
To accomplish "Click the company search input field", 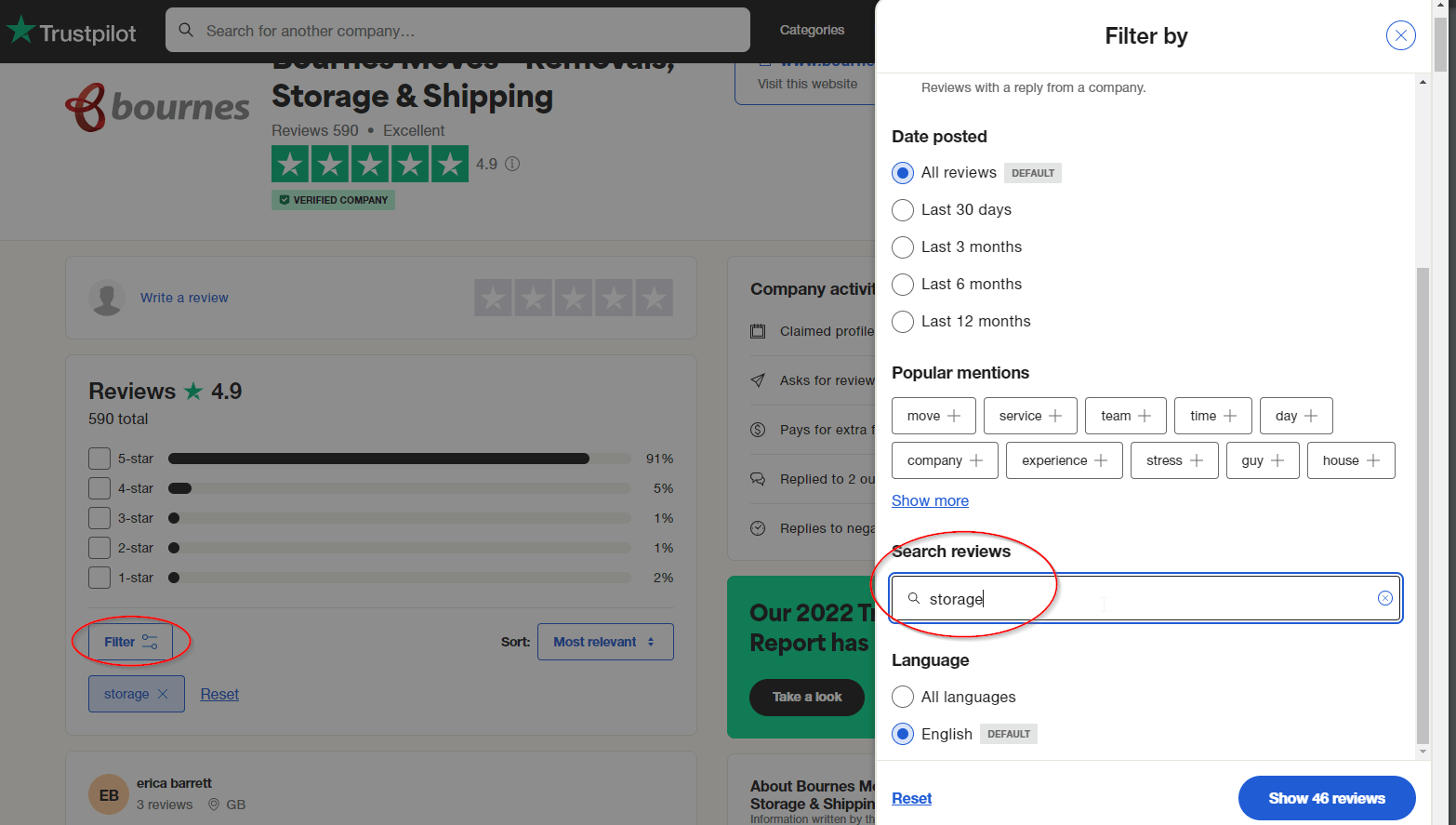I will click(457, 30).
